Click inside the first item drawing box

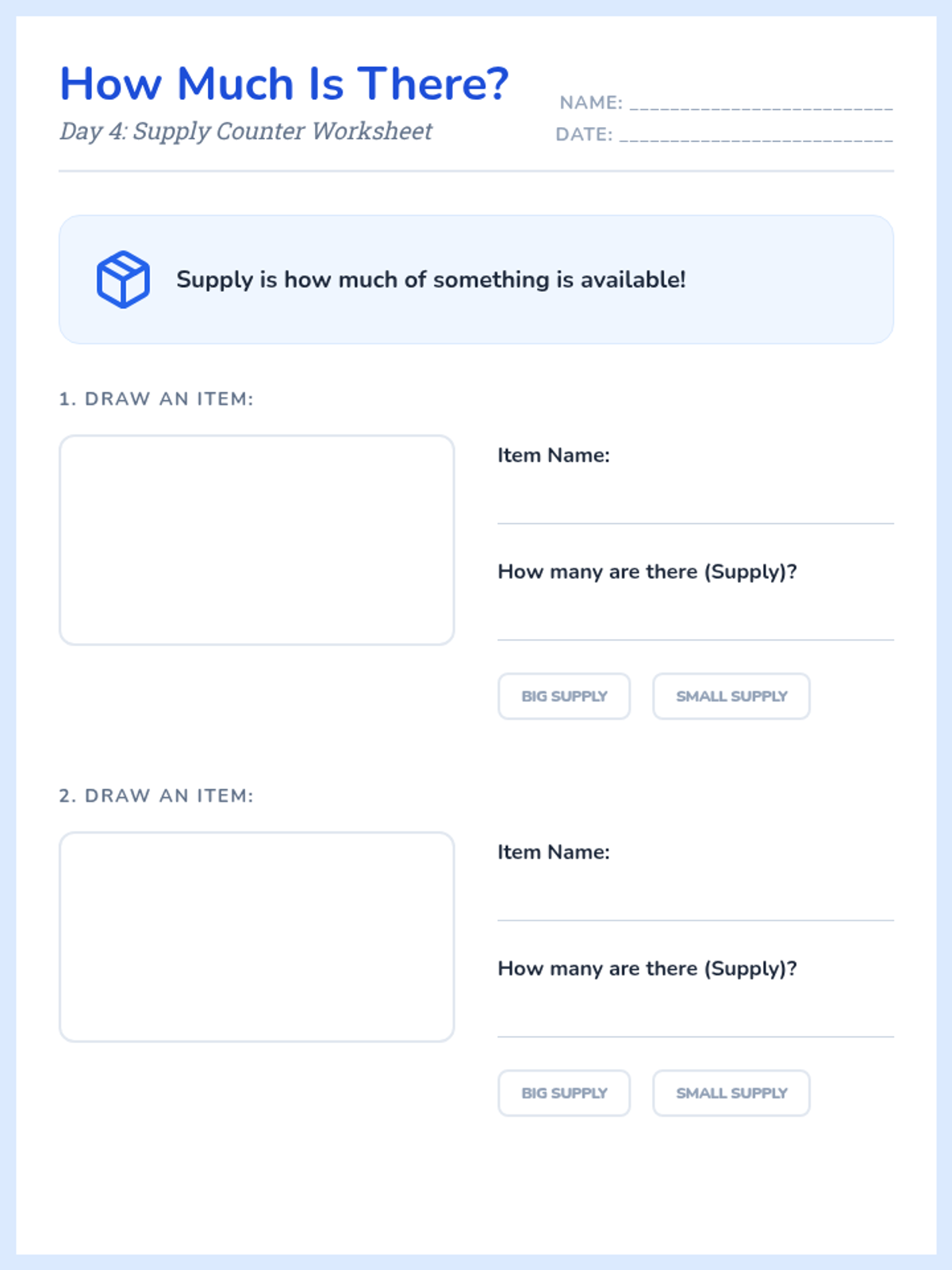click(x=256, y=540)
